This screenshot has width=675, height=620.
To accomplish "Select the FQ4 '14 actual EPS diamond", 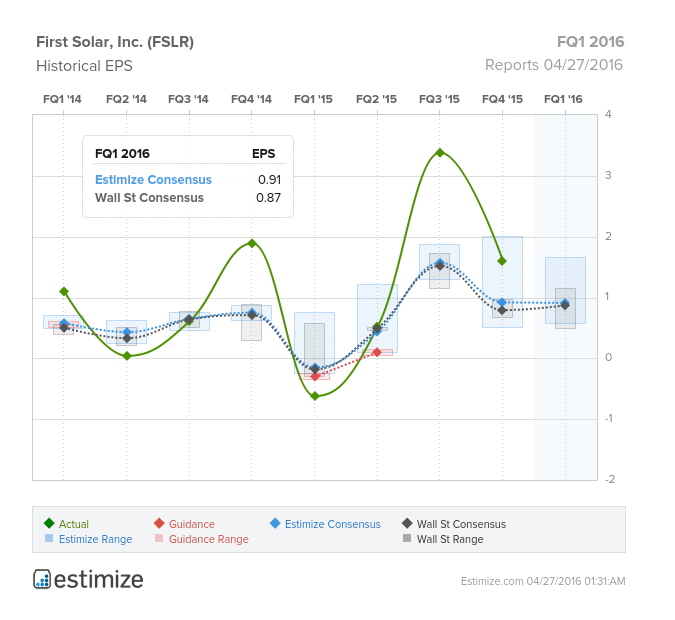I will (252, 243).
